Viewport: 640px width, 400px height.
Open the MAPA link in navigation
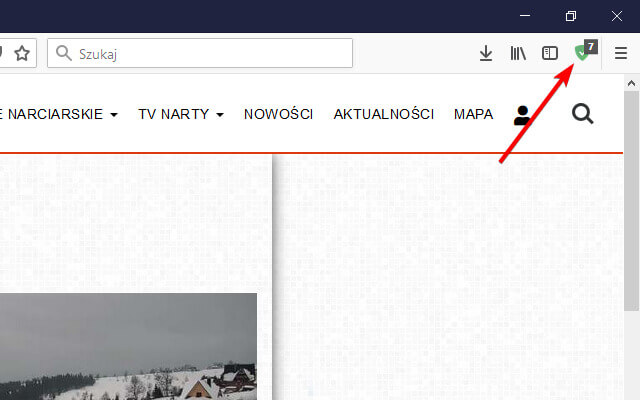click(473, 114)
